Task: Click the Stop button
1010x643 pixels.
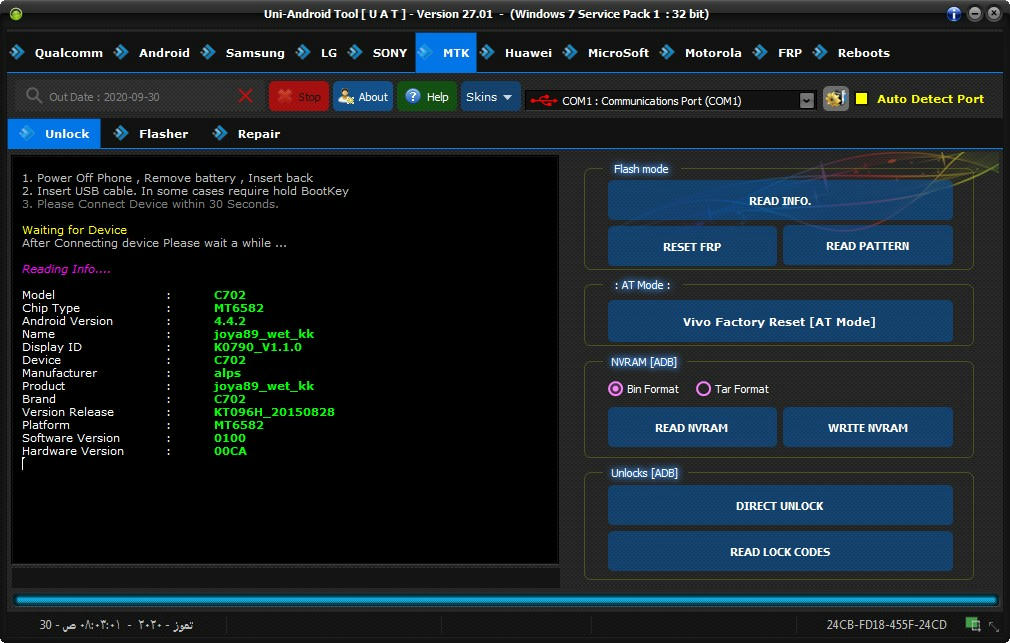Action: point(299,97)
